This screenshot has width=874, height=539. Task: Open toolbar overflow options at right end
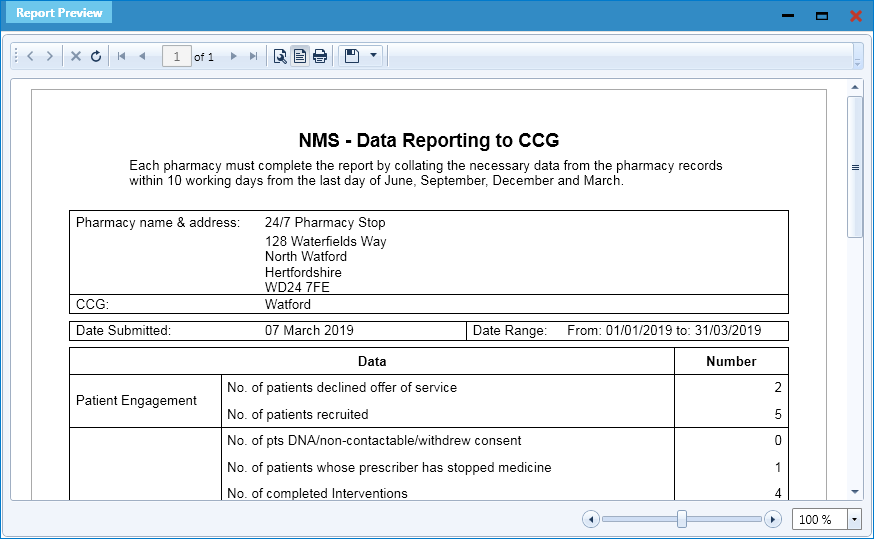point(857,57)
